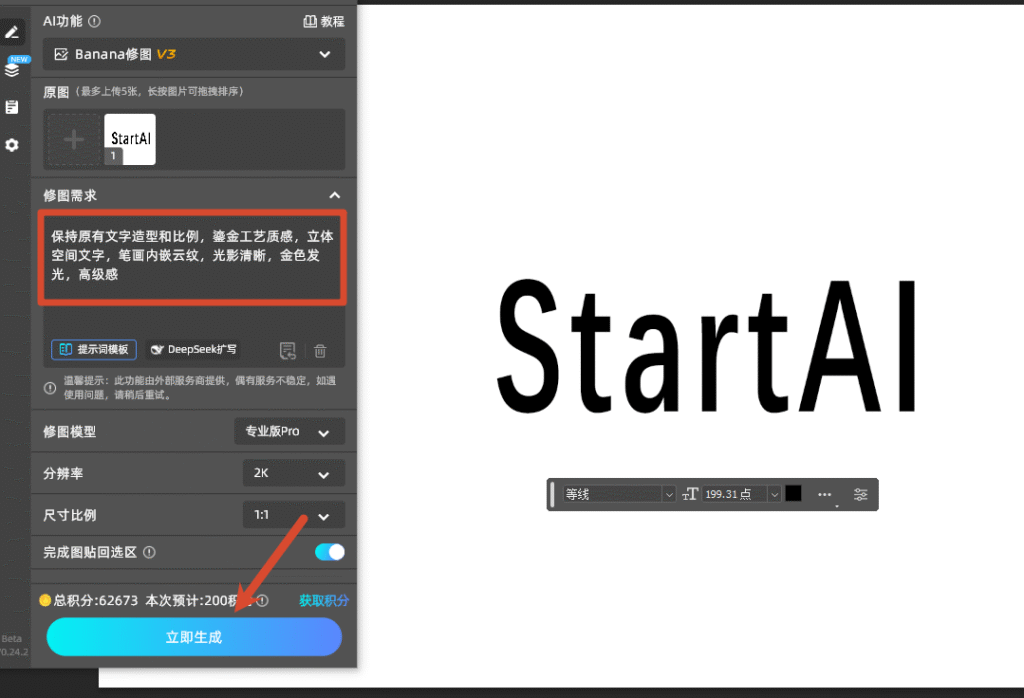Click the info icon beside 完成图贴回选区
Screen dimensions: 1024x698
tap(149, 552)
